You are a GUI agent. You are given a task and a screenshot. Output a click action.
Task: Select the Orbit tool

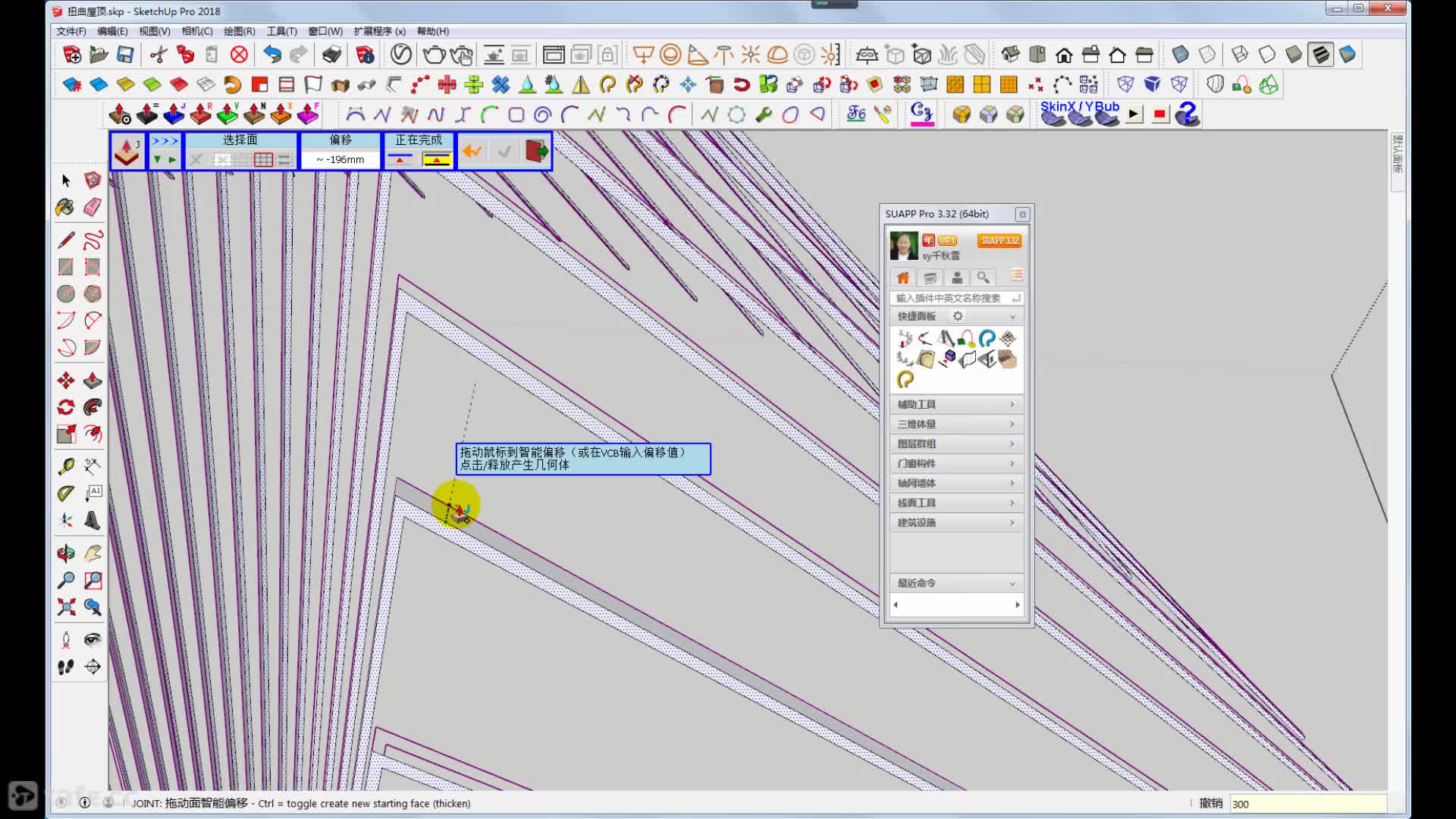tap(66, 554)
